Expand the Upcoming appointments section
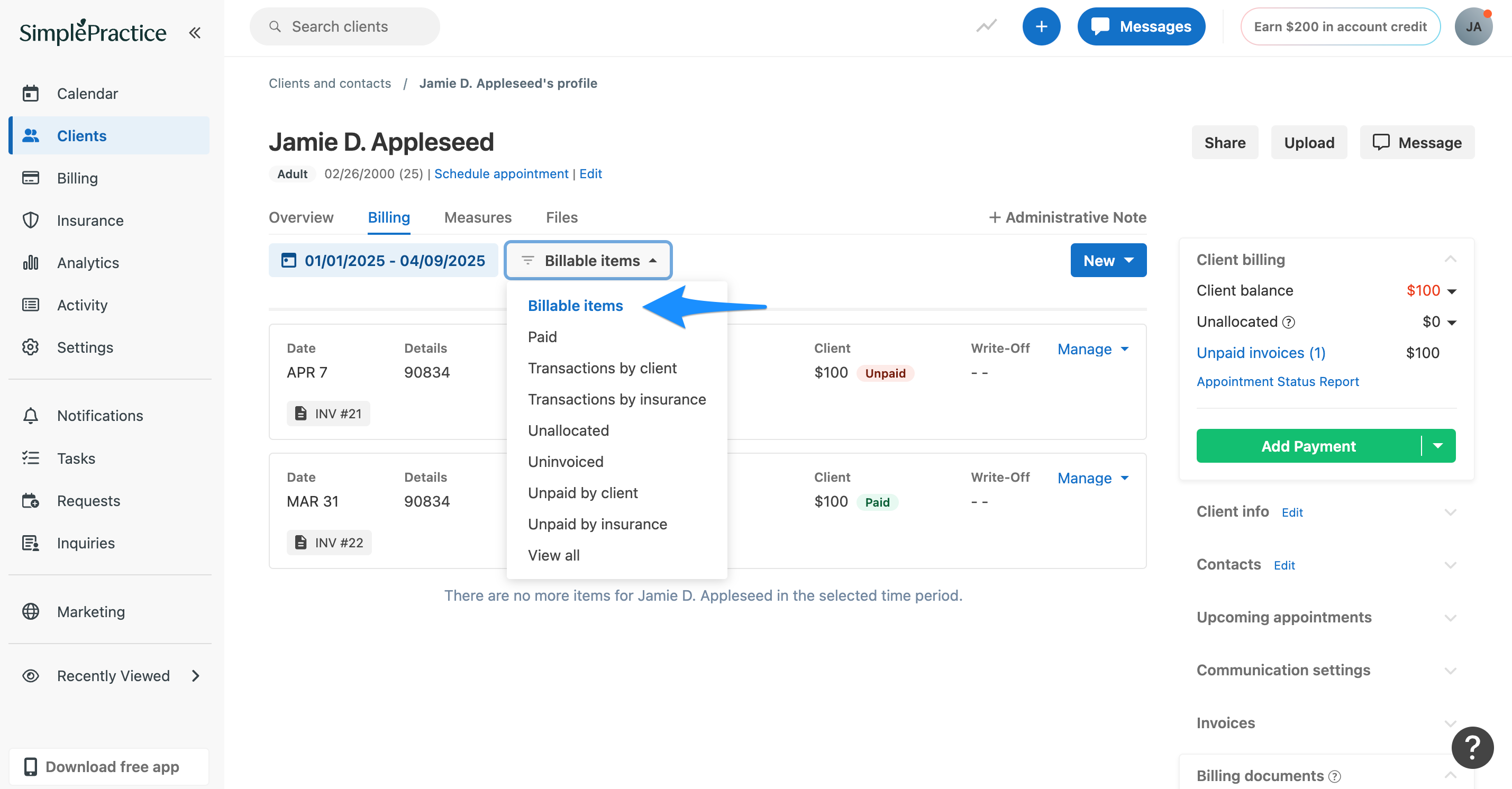Viewport: 1512px width, 789px height. tap(1450, 618)
